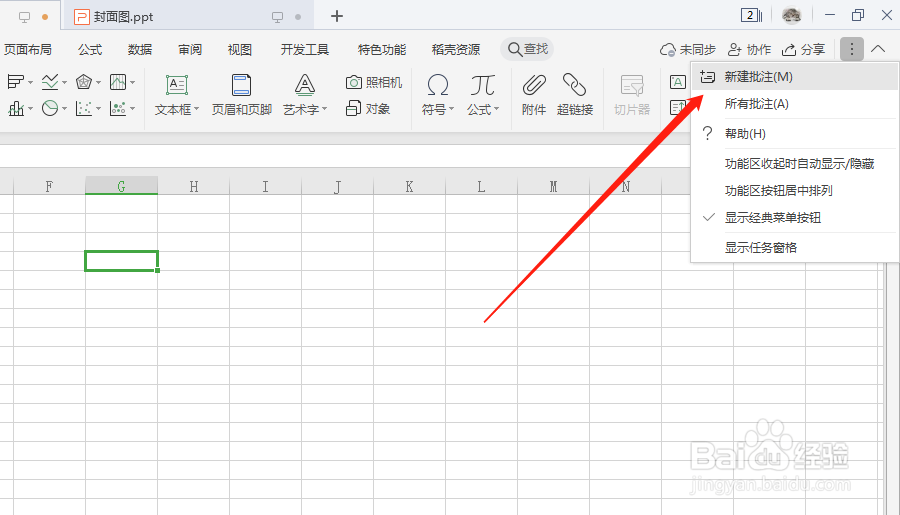
Task: Insert a bar chart from the ribbon
Action: pyautogui.click(x=15, y=82)
